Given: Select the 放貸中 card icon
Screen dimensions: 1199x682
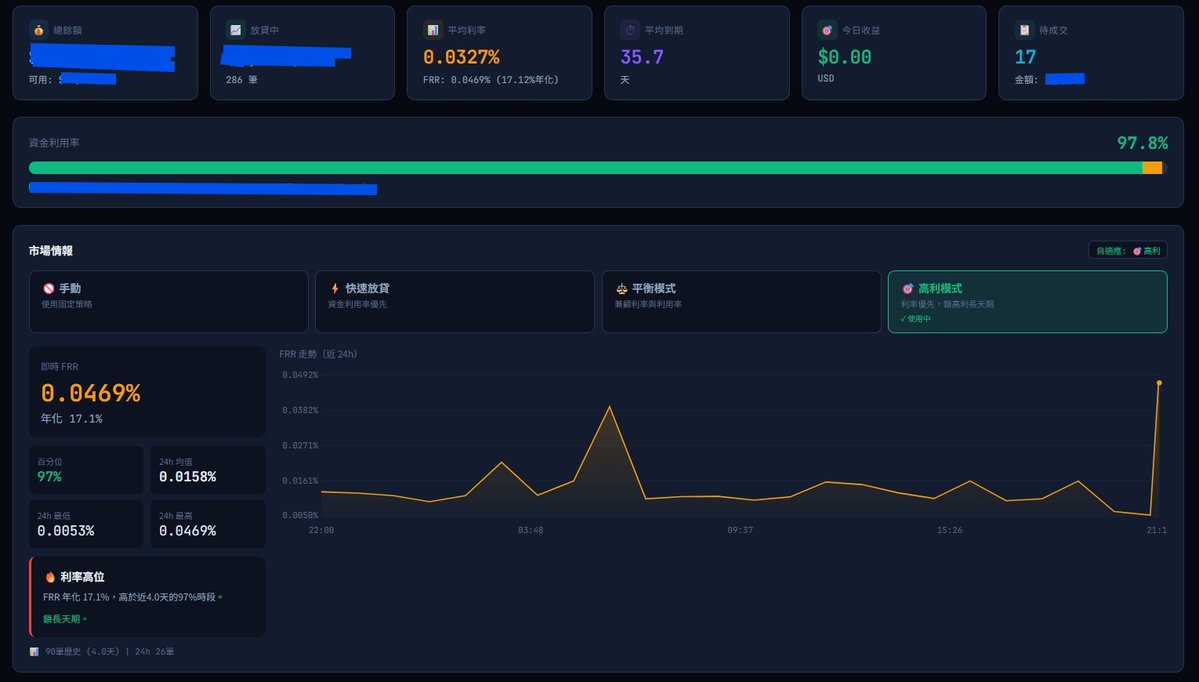Looking at the screenshot, I should (235, 29).
